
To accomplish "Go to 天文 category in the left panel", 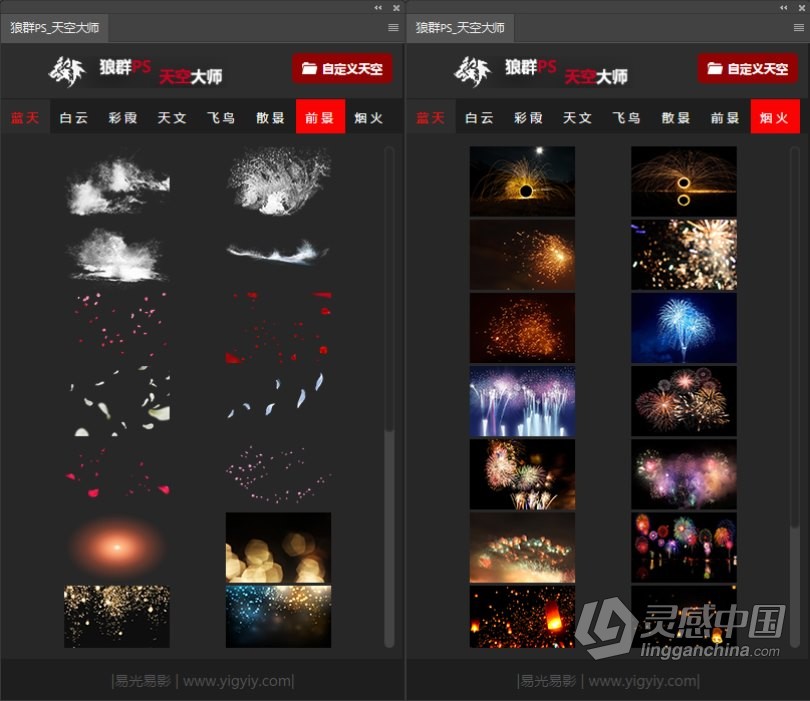I will pos(172,117).
